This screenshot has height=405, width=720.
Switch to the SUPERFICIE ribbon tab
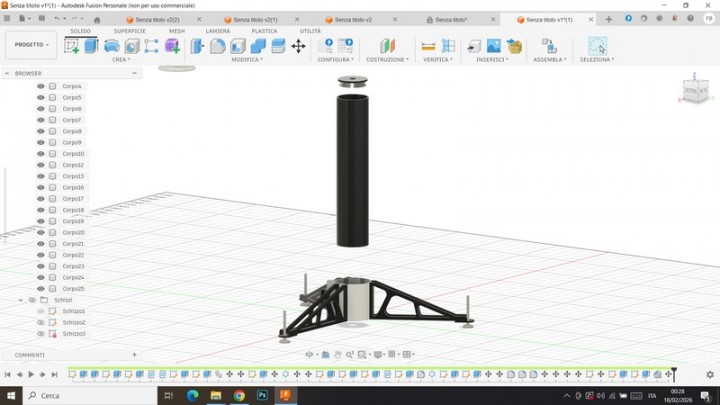click(x=129, y=31)
